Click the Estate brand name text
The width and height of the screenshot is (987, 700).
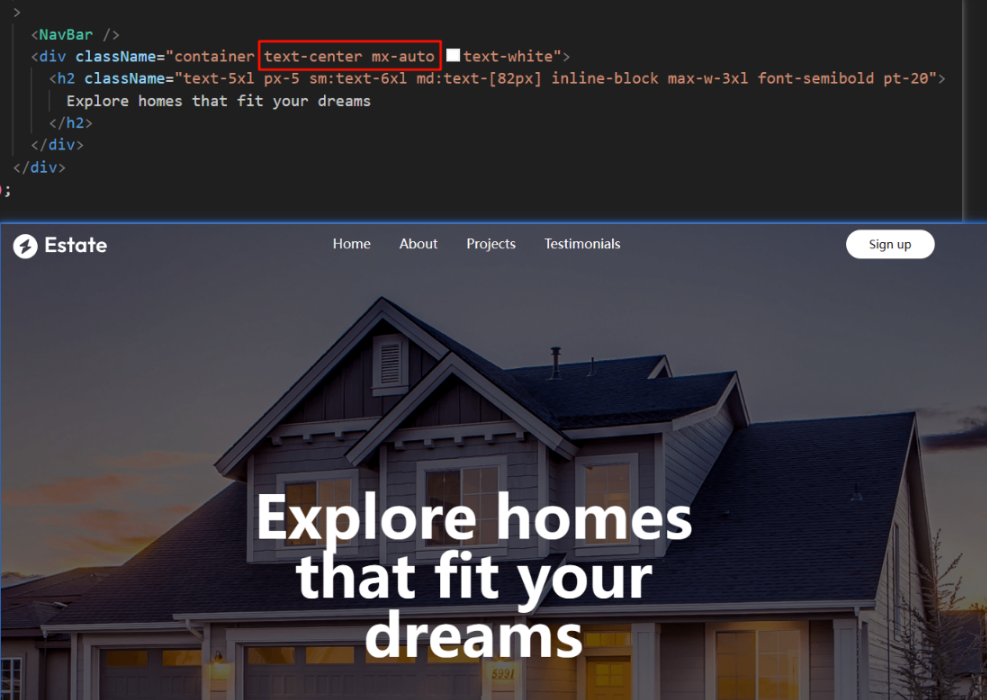(76, 245)
